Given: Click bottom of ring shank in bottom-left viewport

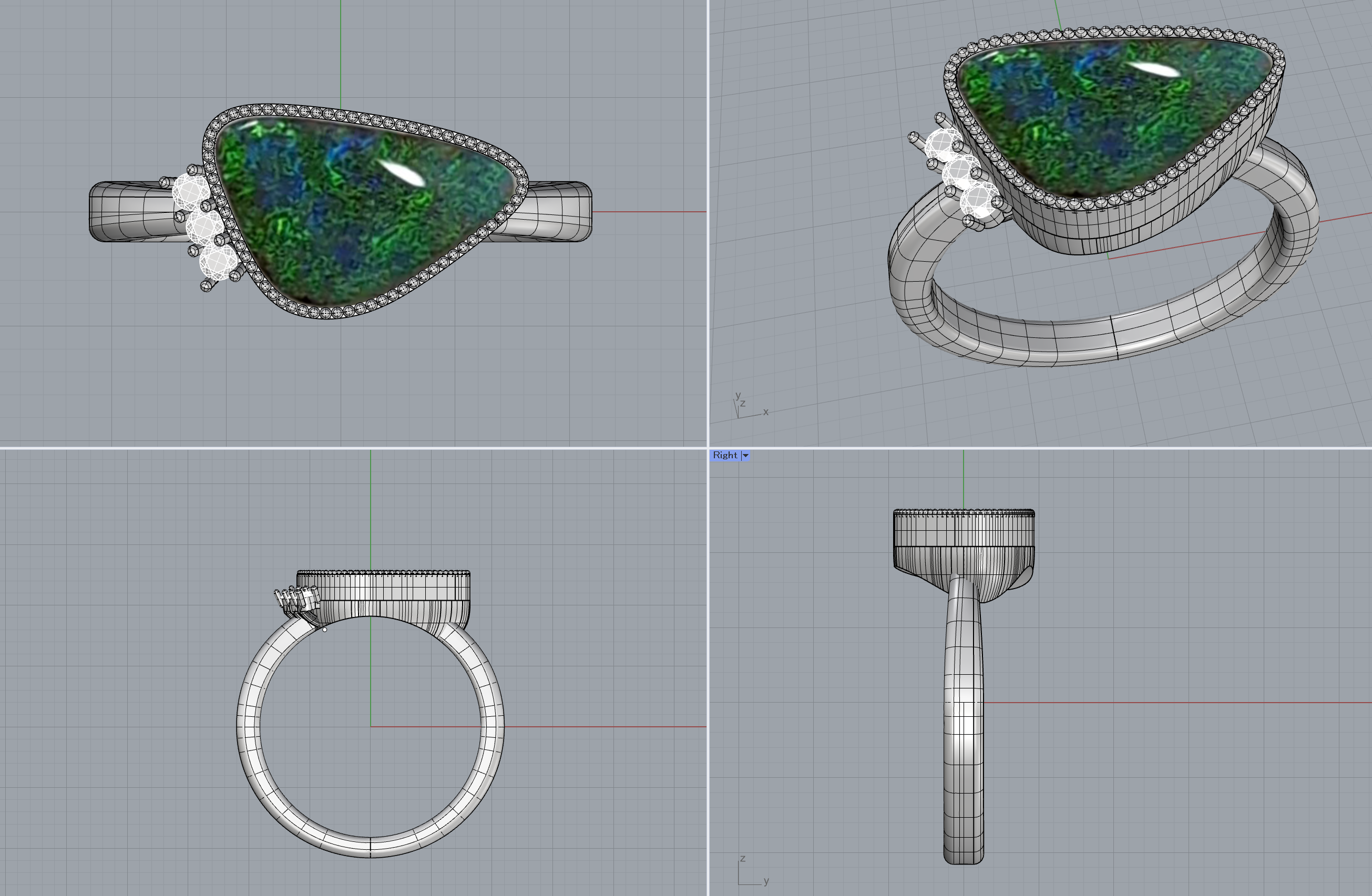Looking at the screenshot, I should pos(370,847).
